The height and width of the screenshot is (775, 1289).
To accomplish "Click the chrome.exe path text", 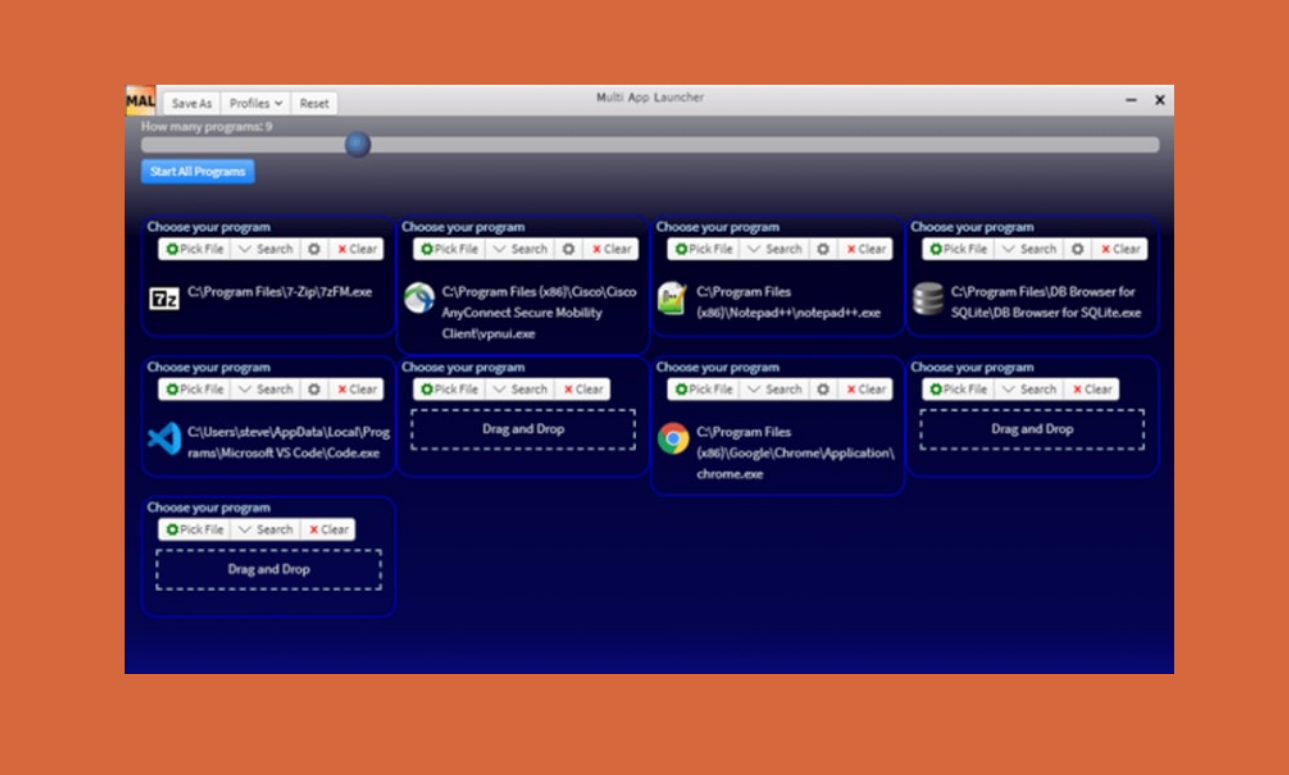I will [x=795, y=453].
